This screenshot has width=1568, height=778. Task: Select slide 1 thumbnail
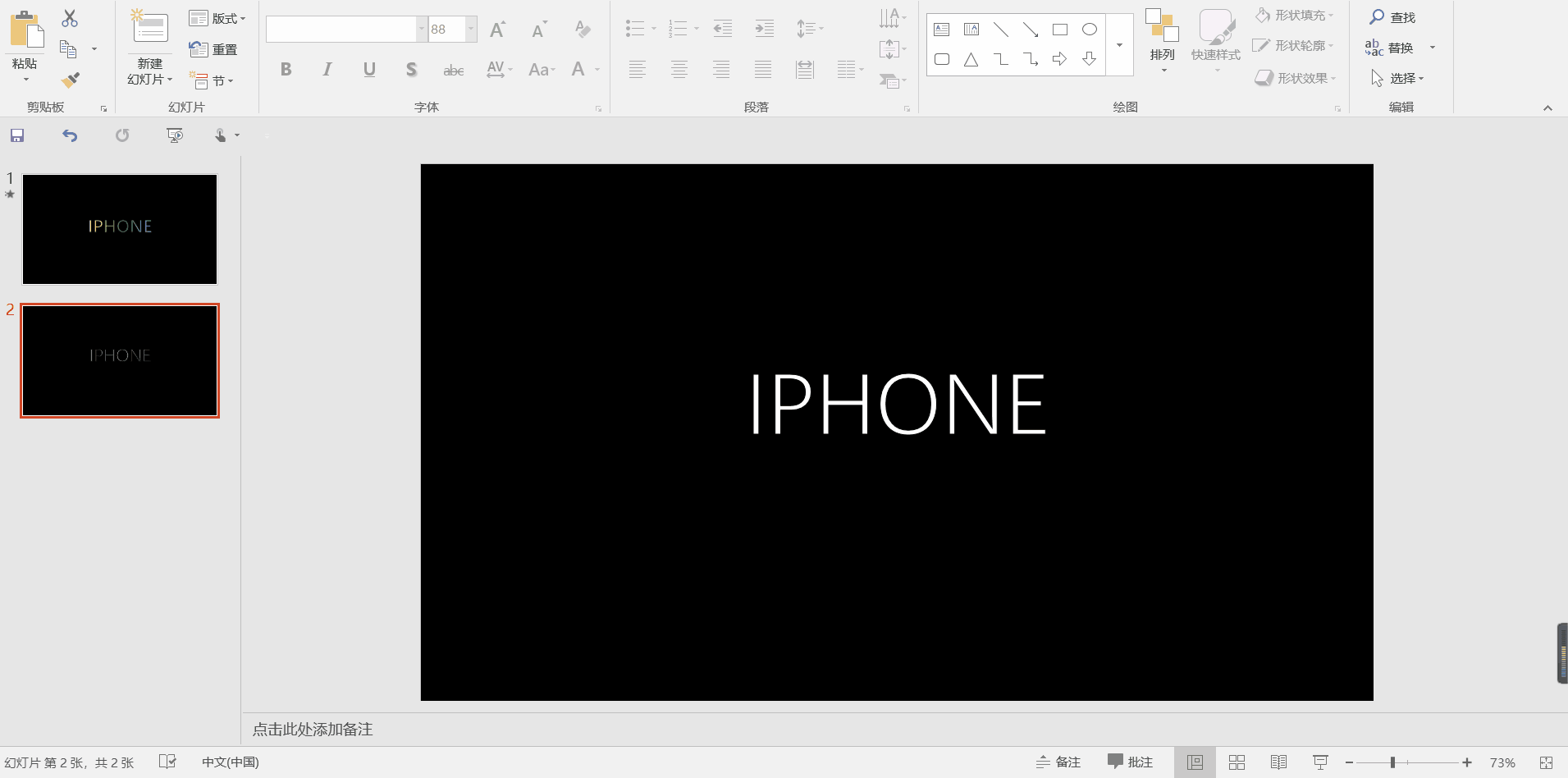coord(120,229)
